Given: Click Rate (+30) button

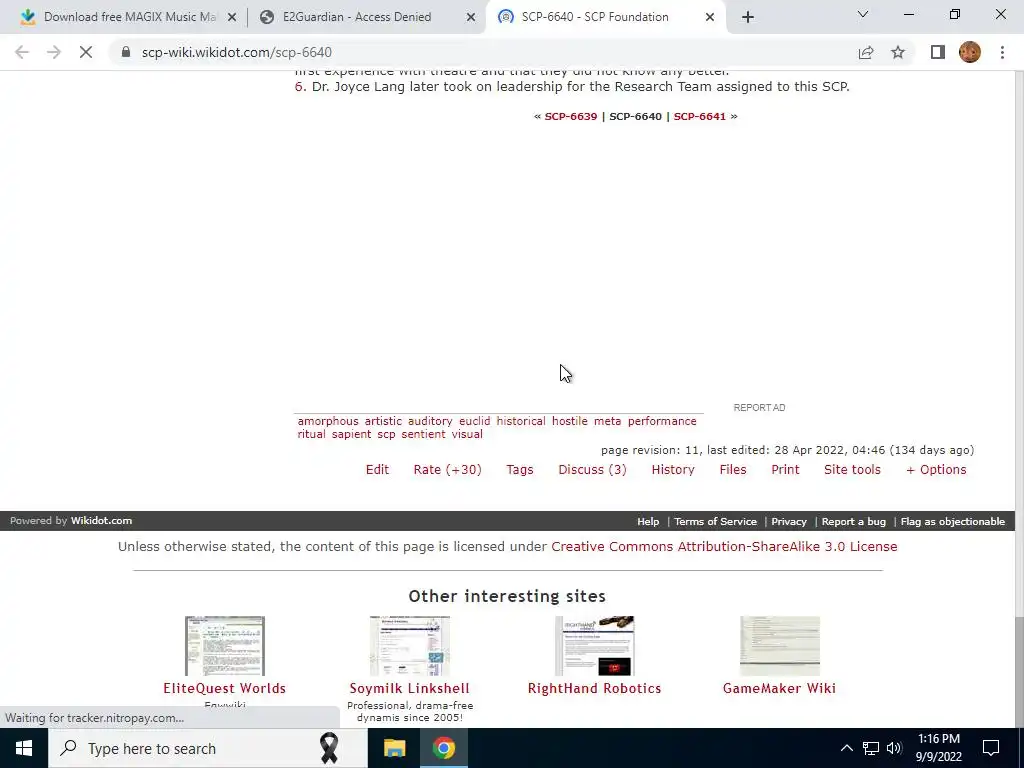Looking at the screenshot, I should coord(447,470).
